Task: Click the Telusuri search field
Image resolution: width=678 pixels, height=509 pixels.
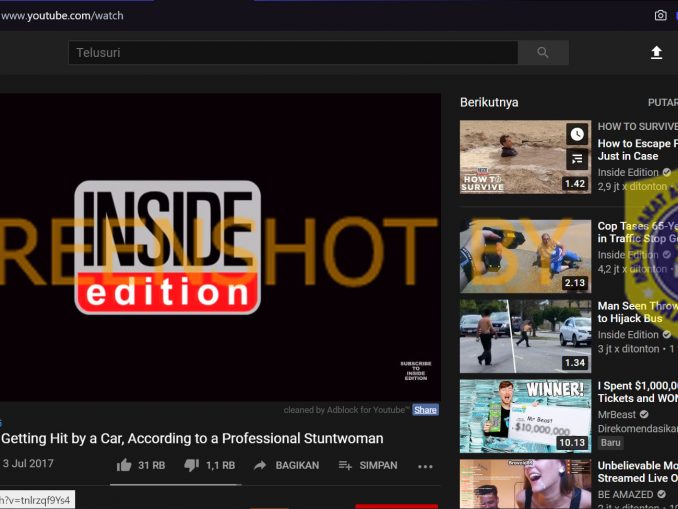Action: click(x=293, y=53)
